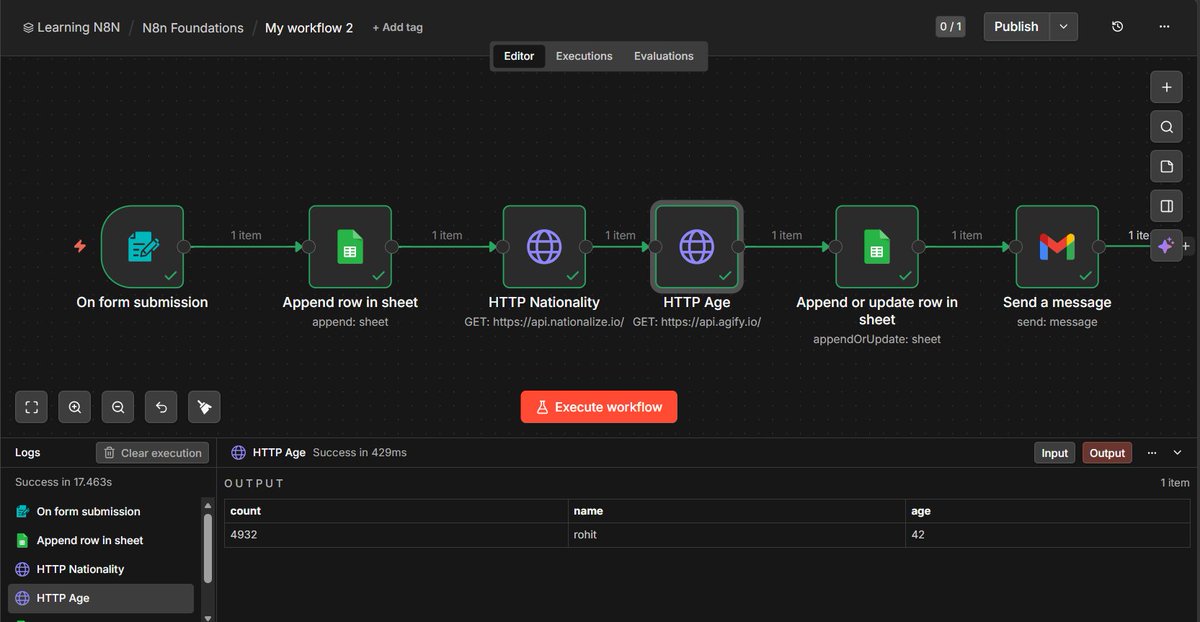Screen dimensions: 1200x622
Task: Use the logs list scrollbar
Action: click(x=206, y=547)
